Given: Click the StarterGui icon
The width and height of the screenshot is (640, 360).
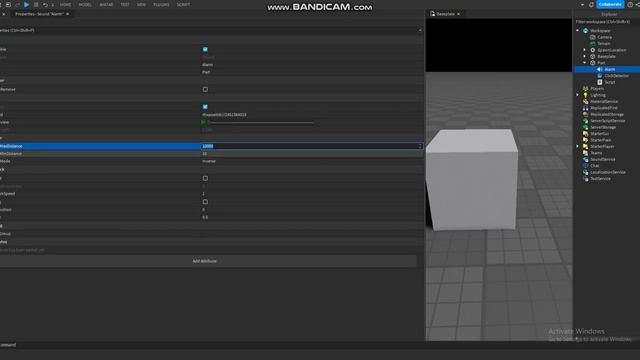Looking at the screenshot, I should [585, 134].
